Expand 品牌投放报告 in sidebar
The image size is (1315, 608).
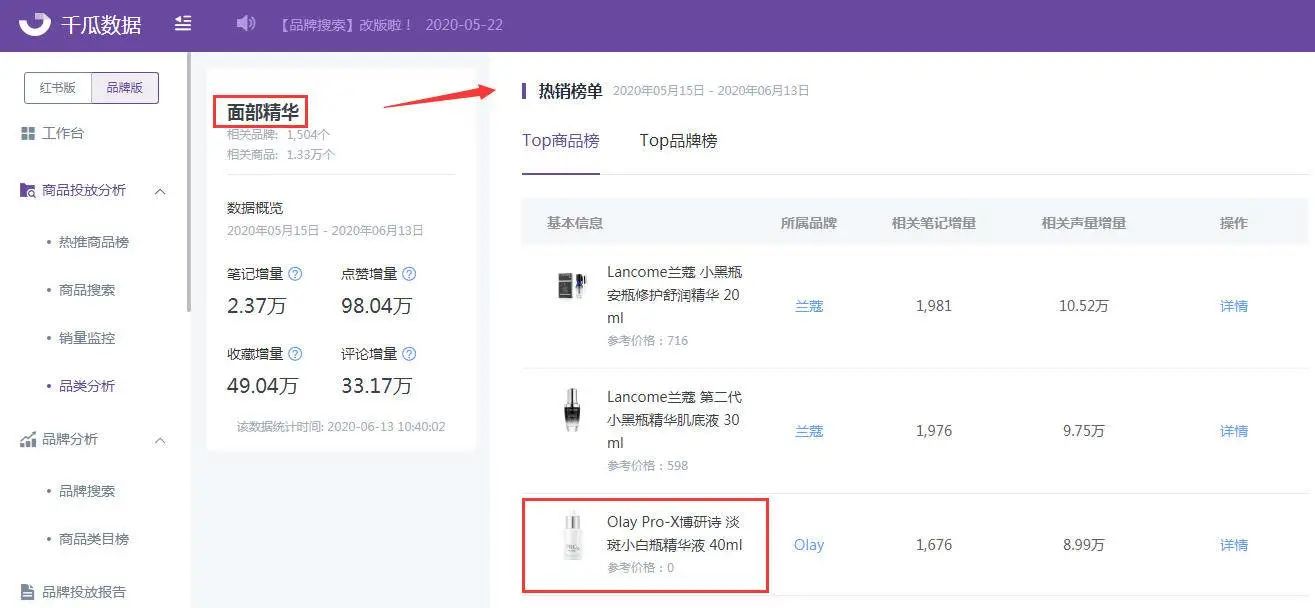click(x=84, y=592)
